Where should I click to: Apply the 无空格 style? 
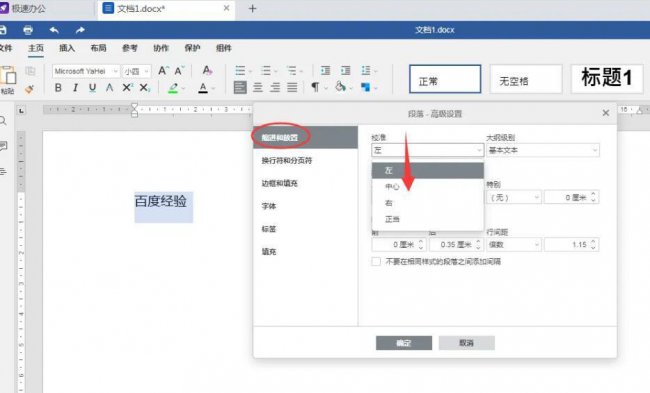coord(526,79)
